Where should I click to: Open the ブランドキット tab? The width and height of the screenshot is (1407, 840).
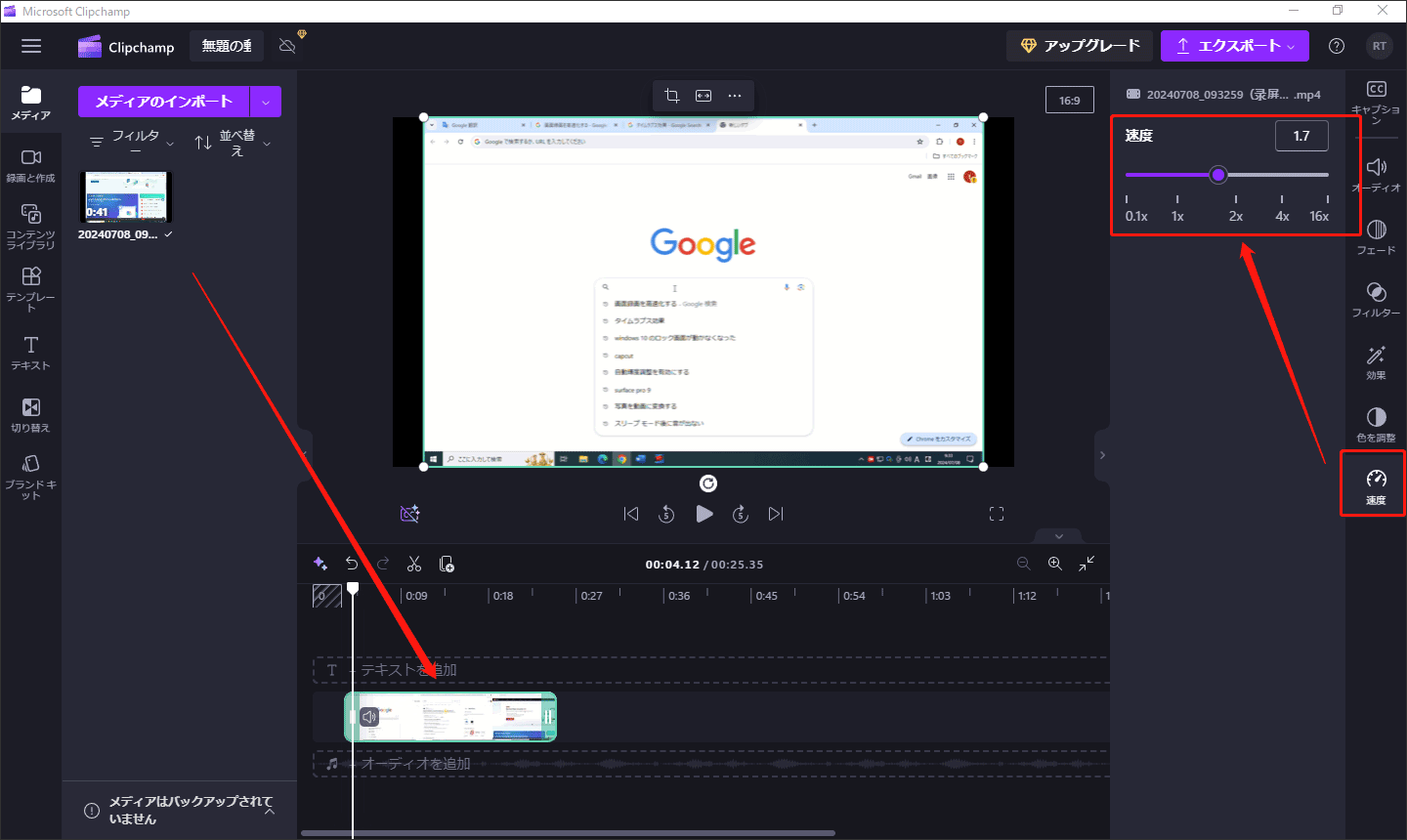(x=30, y=477)
